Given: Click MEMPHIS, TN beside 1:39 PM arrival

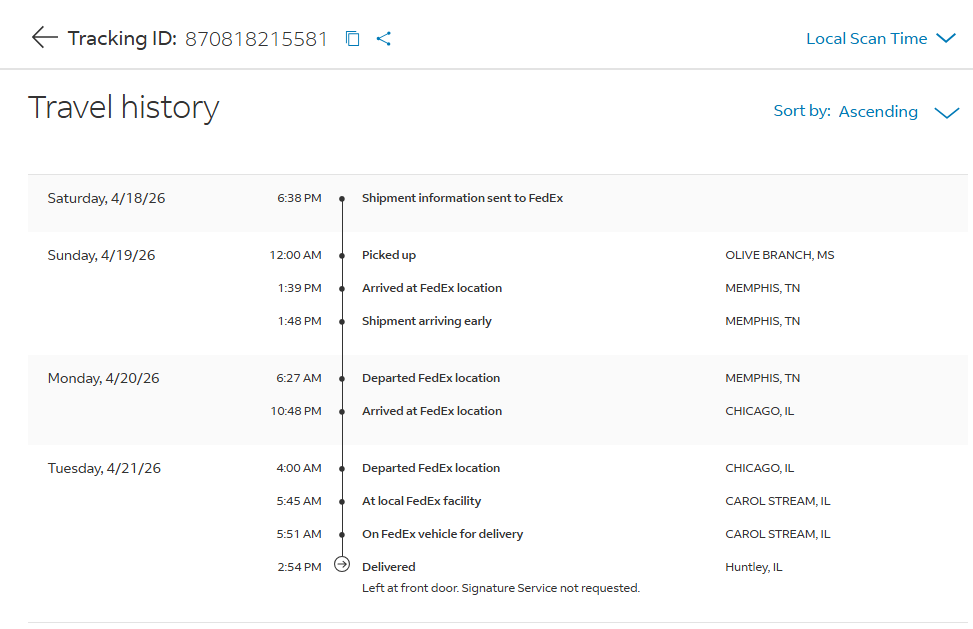Looking at the screenshot, I should tap(763, 288).
